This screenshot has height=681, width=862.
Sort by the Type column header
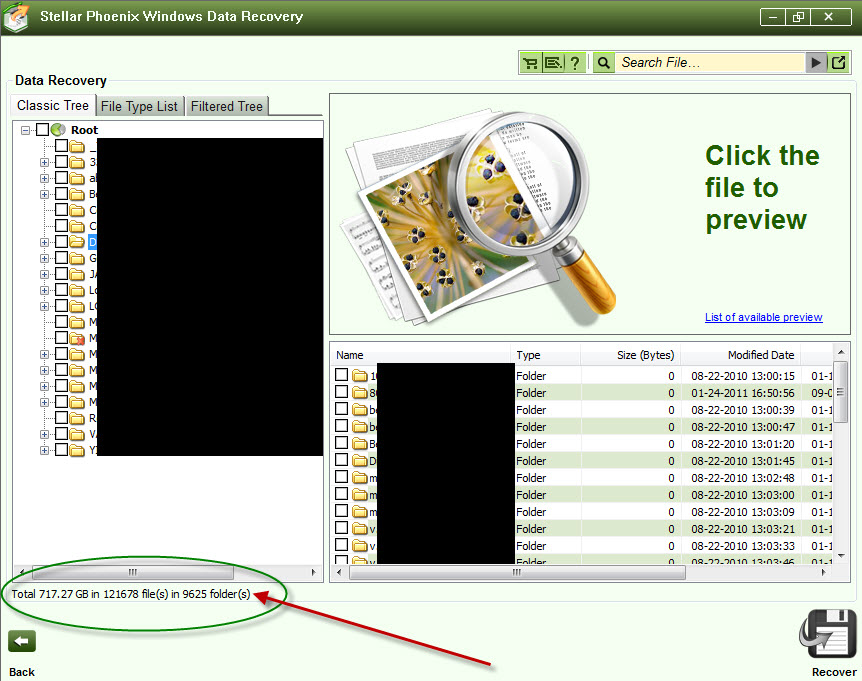(x=545, y=355)
